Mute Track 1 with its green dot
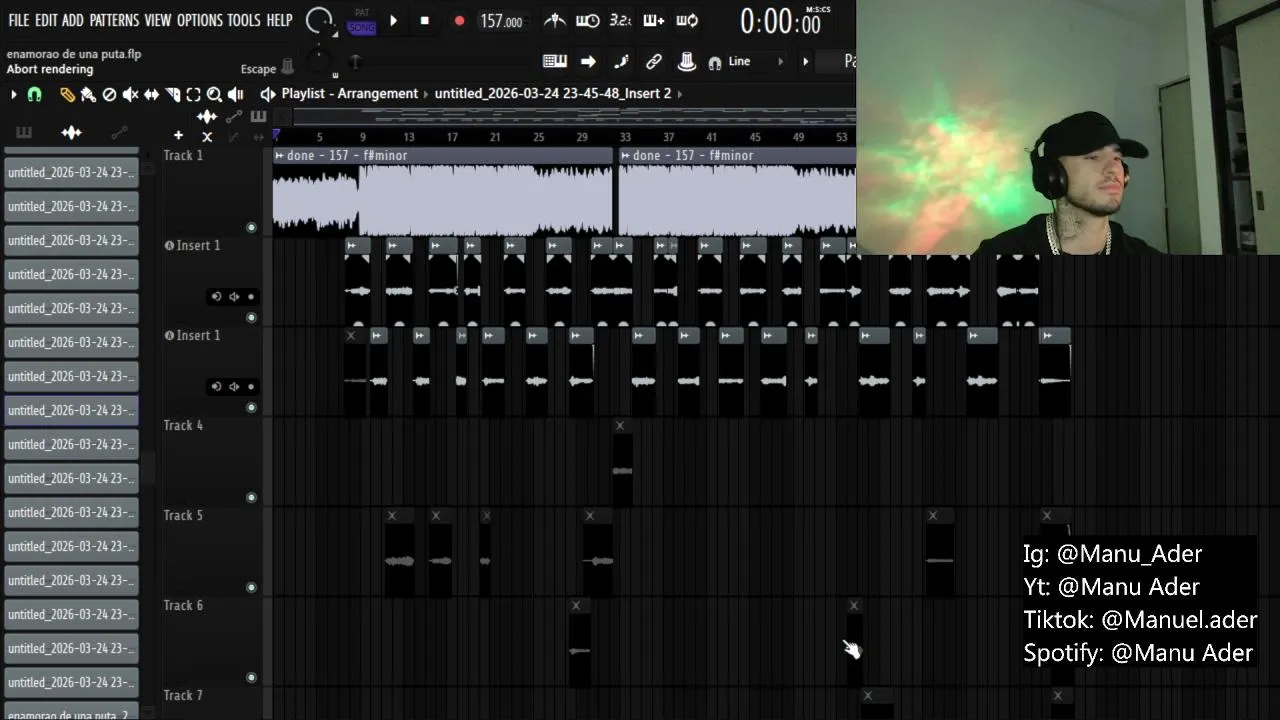Image resolution: width=1280 pixels, height=720 pixels. pyautogui.click(x=251, y=228)
